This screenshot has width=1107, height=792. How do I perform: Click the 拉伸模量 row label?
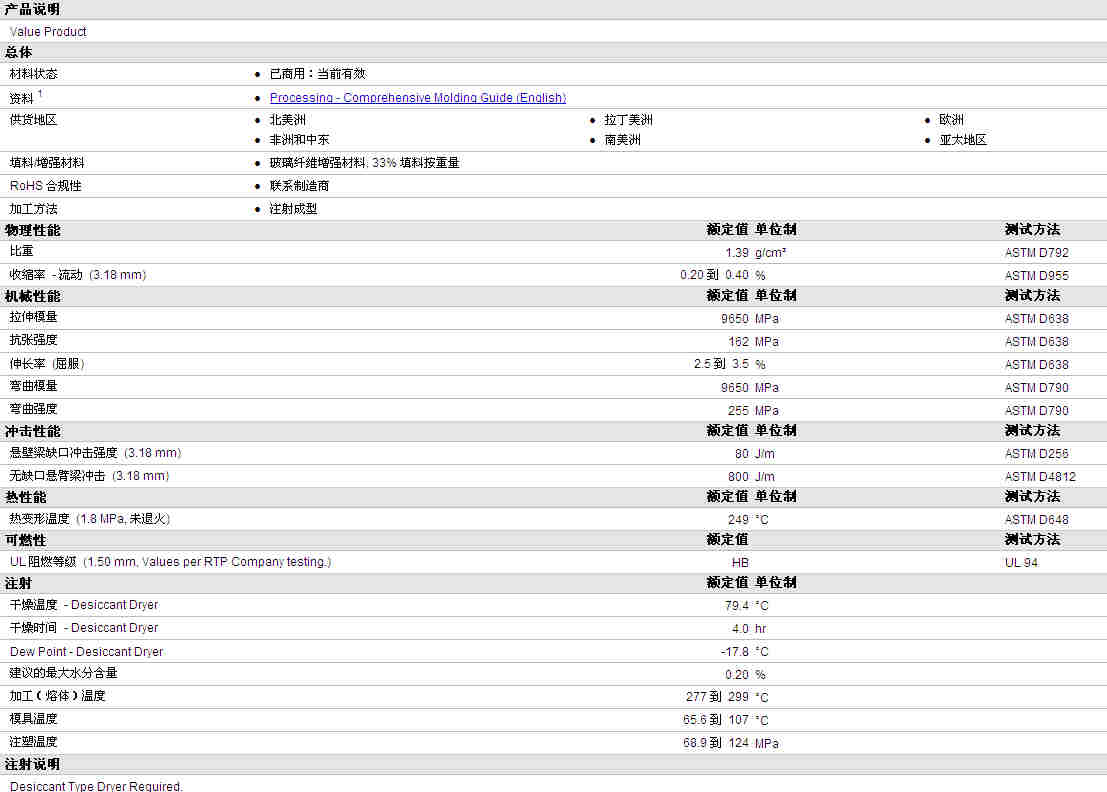click(x=33, y=317)
